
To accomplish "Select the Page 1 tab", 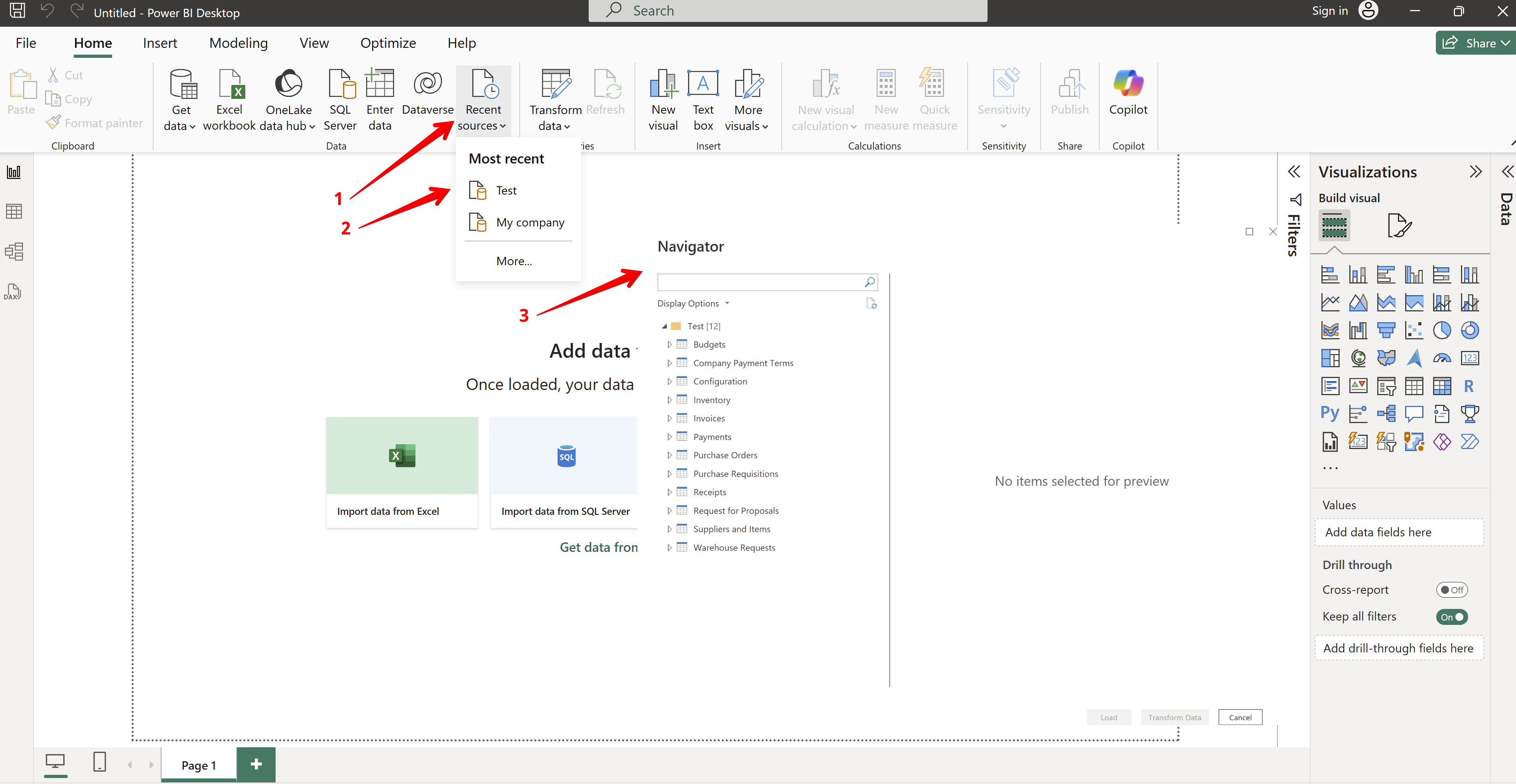I will click(x=198, y=765).
